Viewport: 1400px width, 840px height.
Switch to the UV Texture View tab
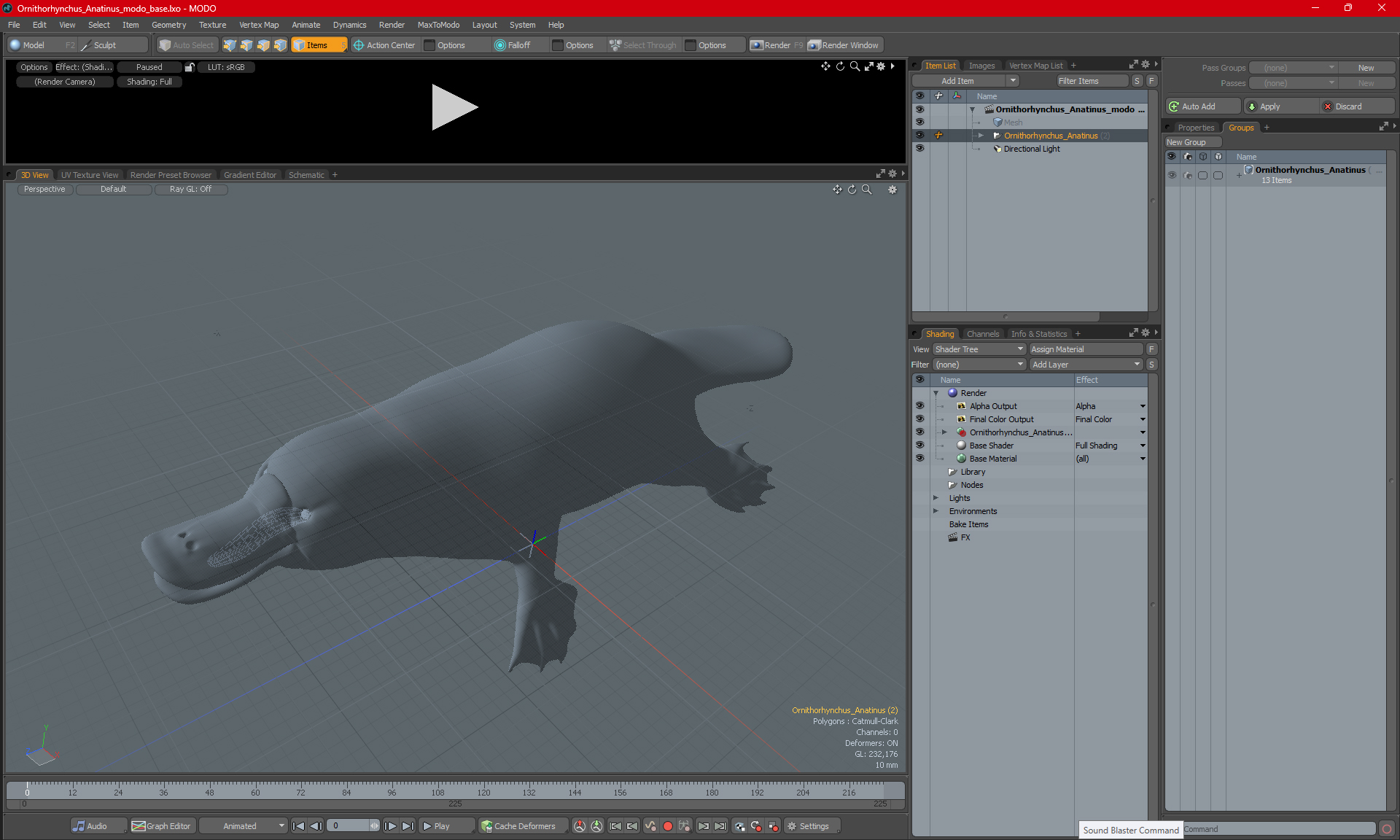(89, 175)
